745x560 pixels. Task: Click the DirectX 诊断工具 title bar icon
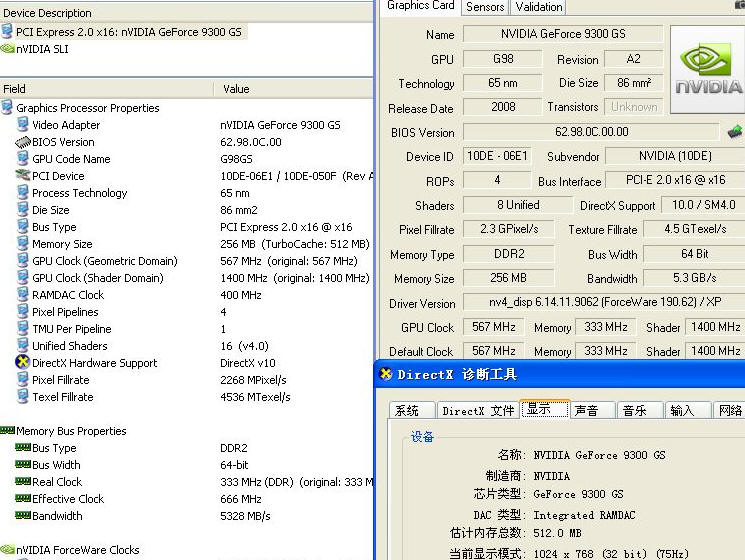[386, 374]
